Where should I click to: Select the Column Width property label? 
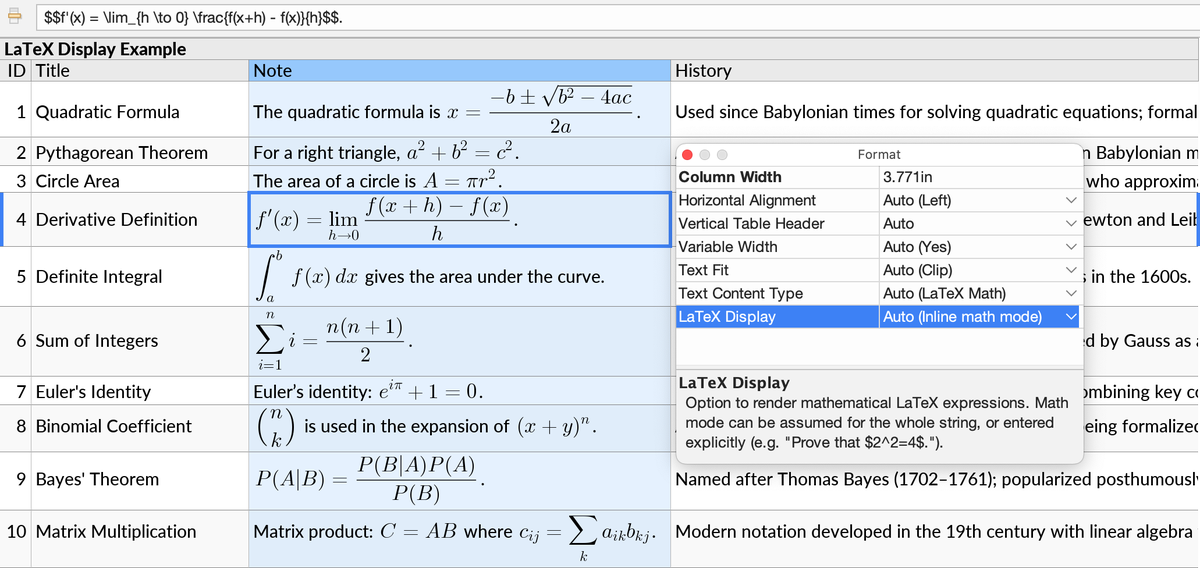click(730, 177)
